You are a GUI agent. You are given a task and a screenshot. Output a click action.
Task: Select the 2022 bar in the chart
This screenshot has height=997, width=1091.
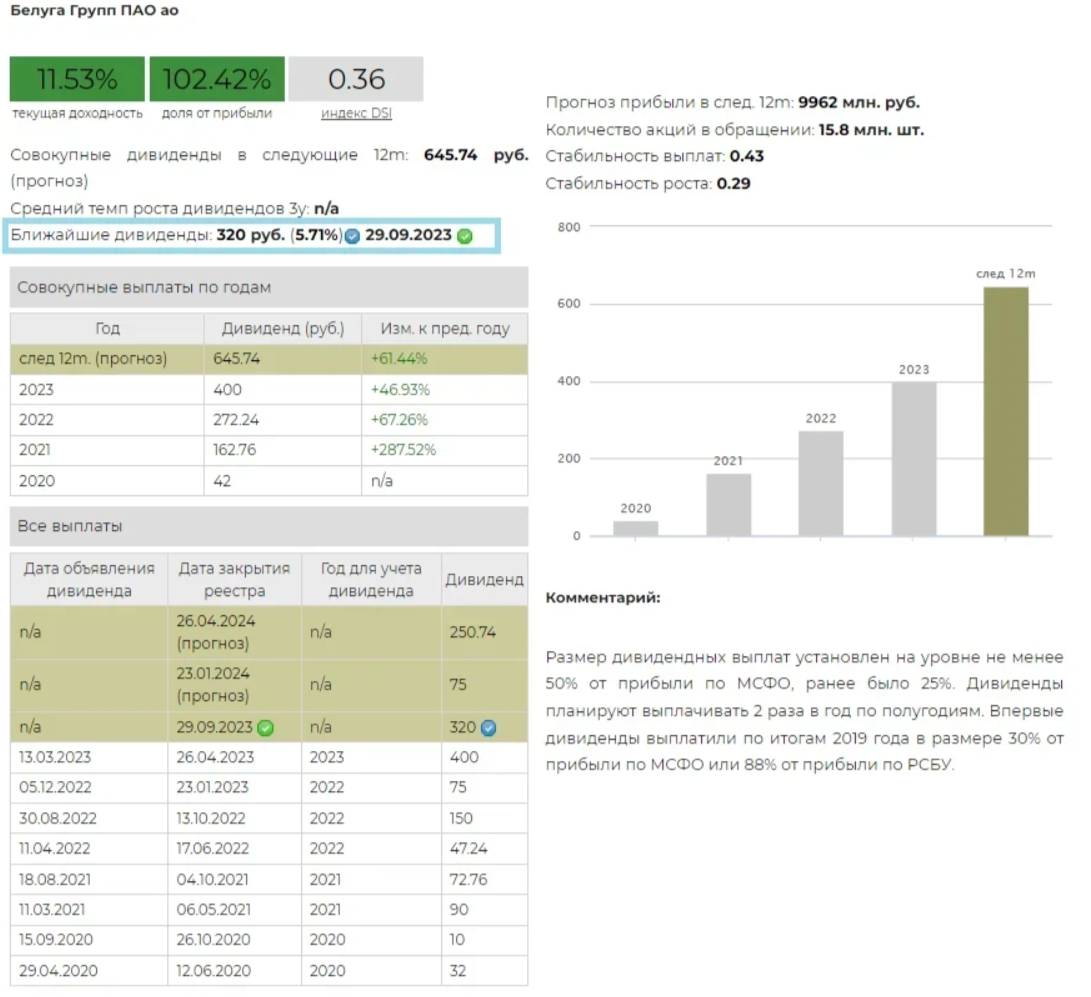coord(821,483)
